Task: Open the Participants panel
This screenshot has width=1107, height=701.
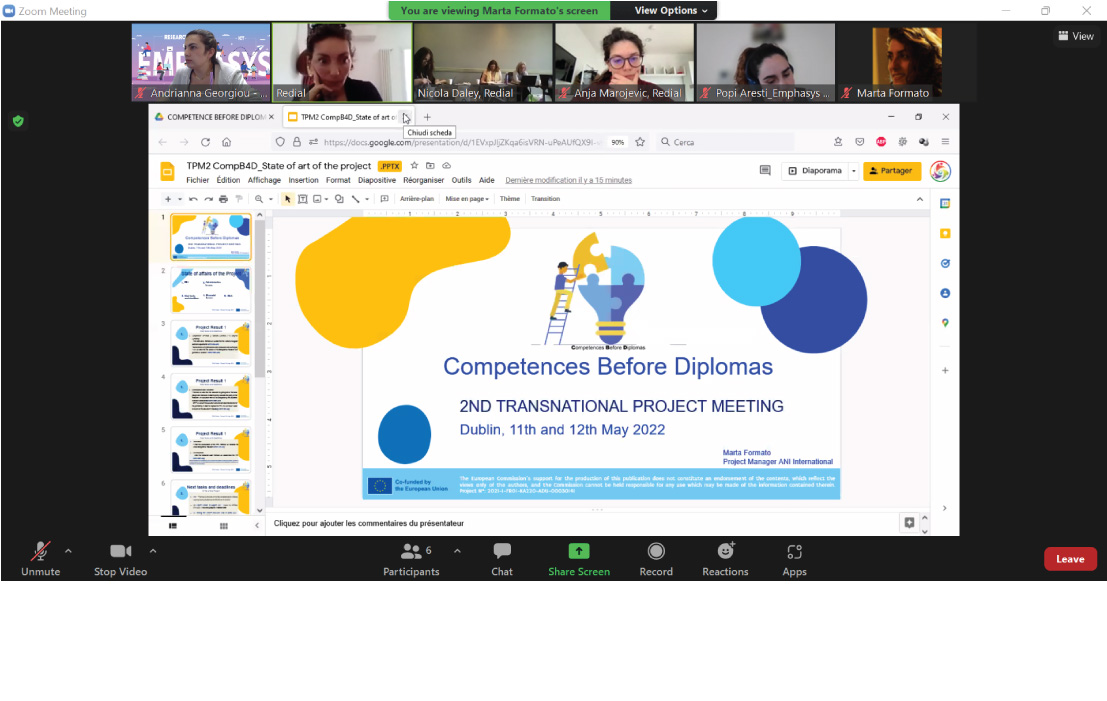Action: coord(411,559)
